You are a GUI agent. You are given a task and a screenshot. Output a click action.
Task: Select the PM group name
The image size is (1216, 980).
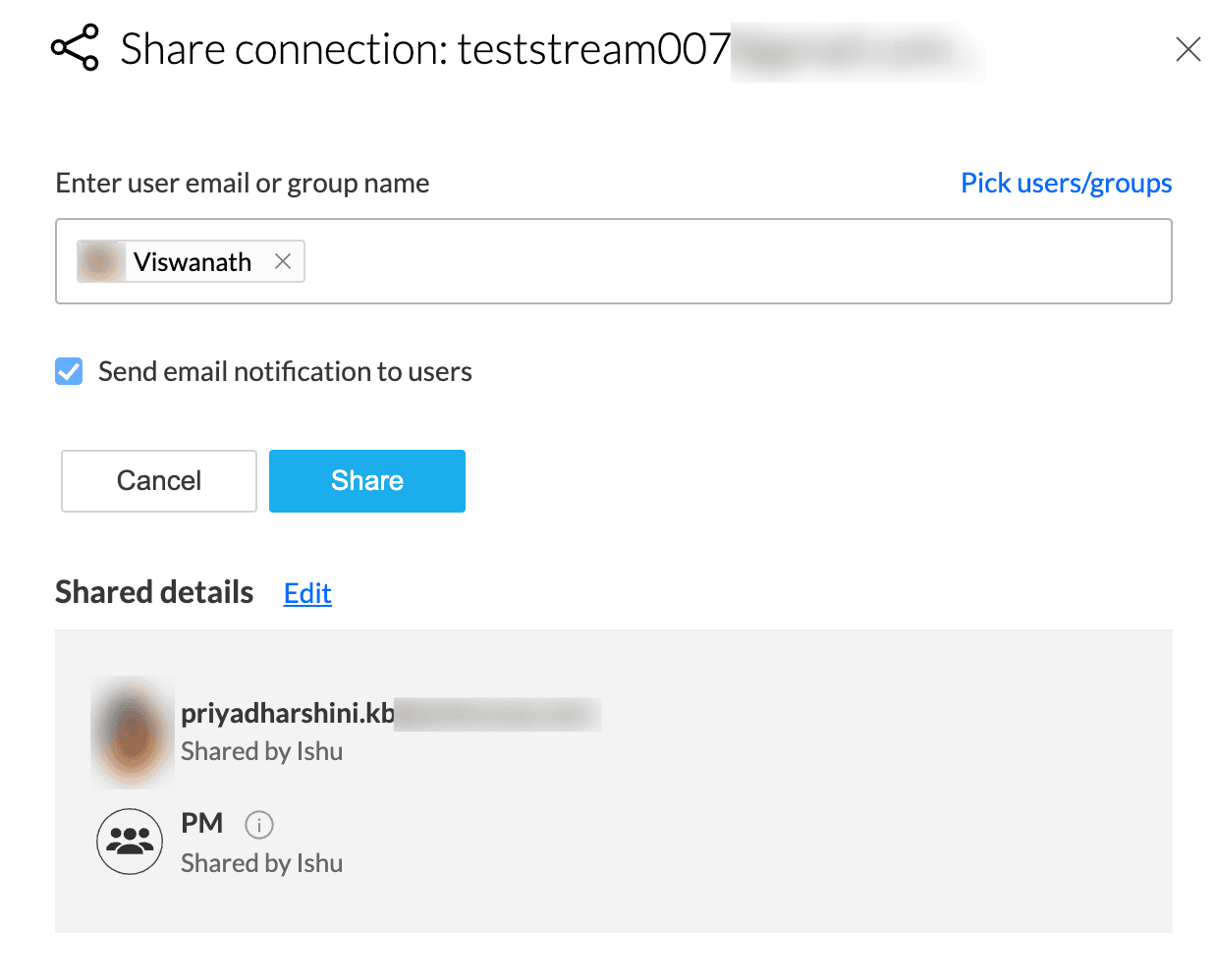coord(202,823)
